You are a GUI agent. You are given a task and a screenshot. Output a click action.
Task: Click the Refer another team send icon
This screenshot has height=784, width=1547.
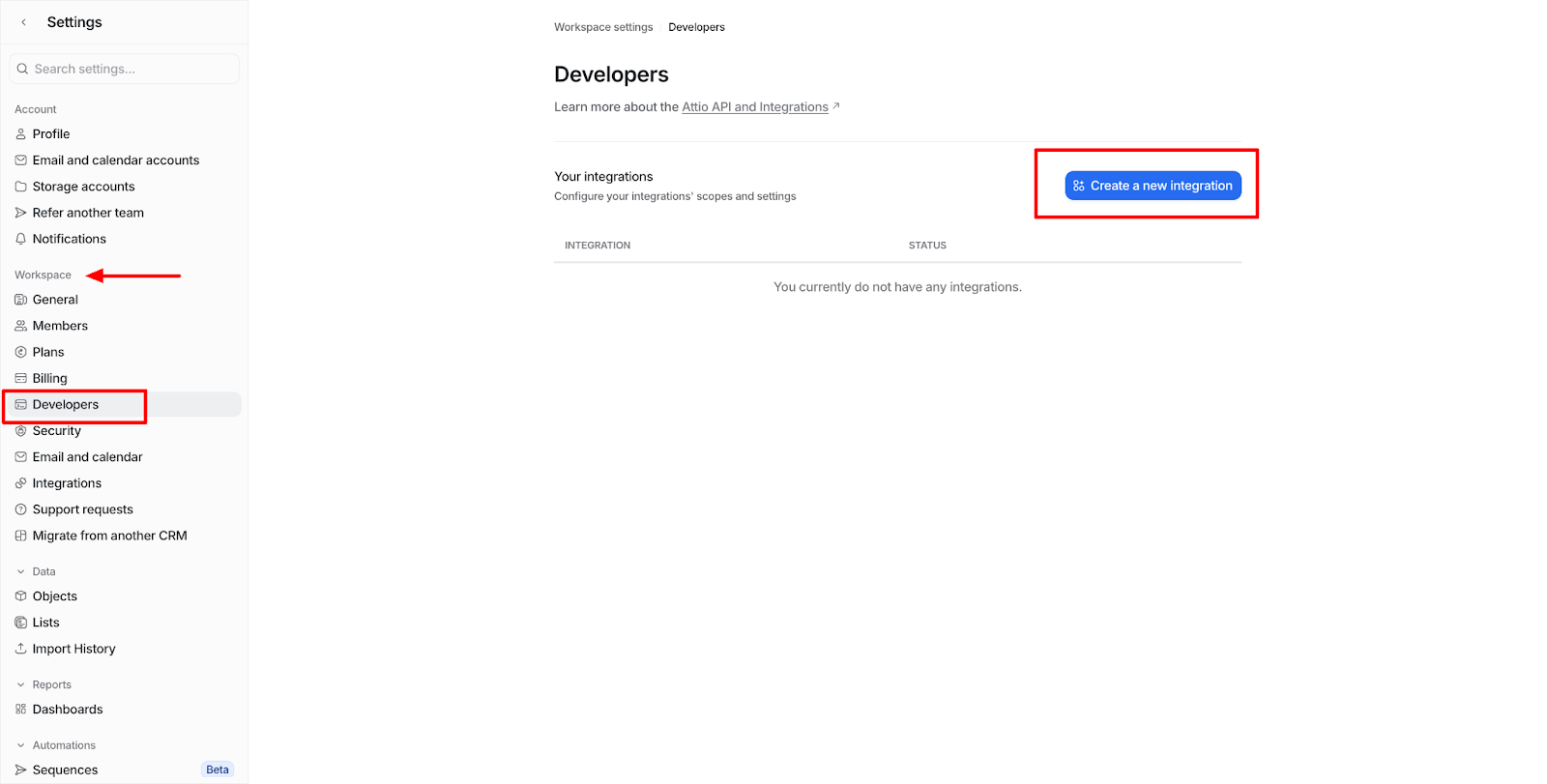(20, 213)
